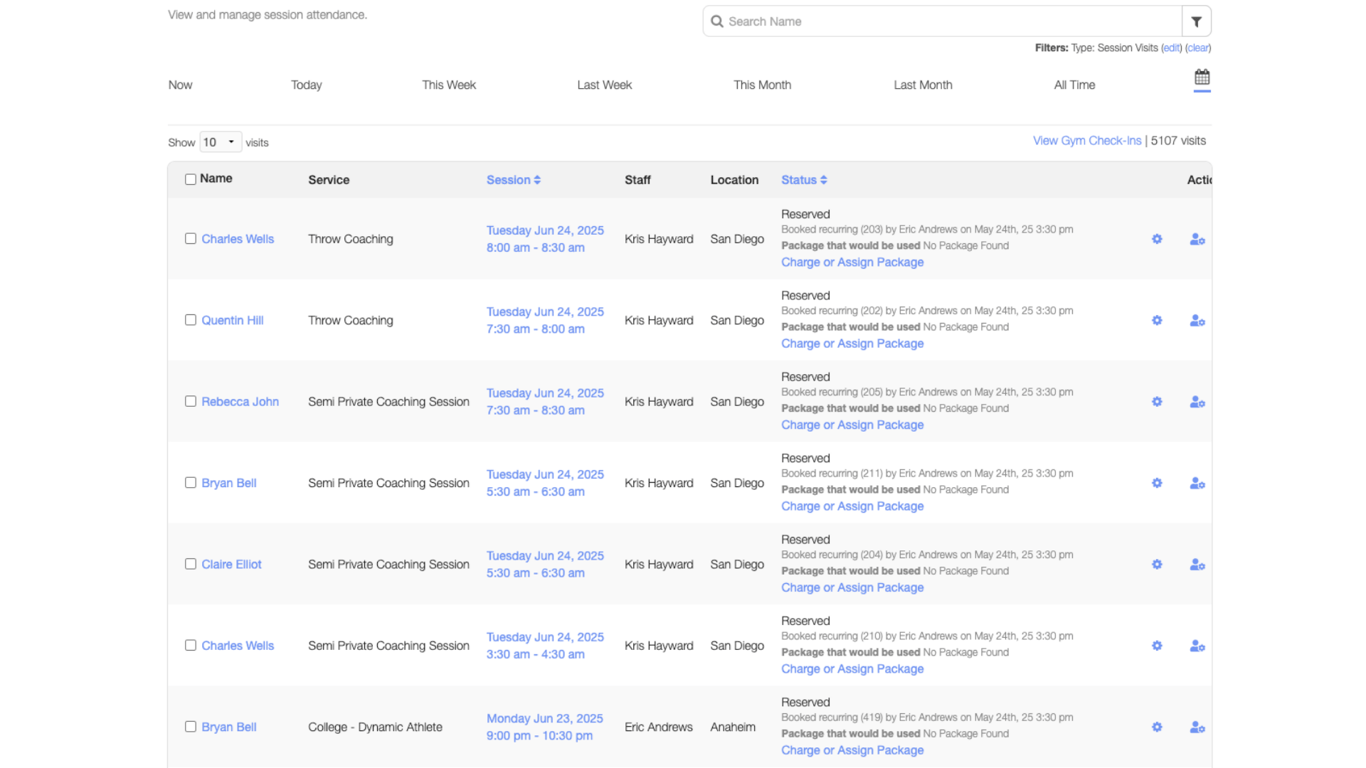
Task: Click the member assignment icon for Quentin Hill
Action: click(x=1197, y=320)
